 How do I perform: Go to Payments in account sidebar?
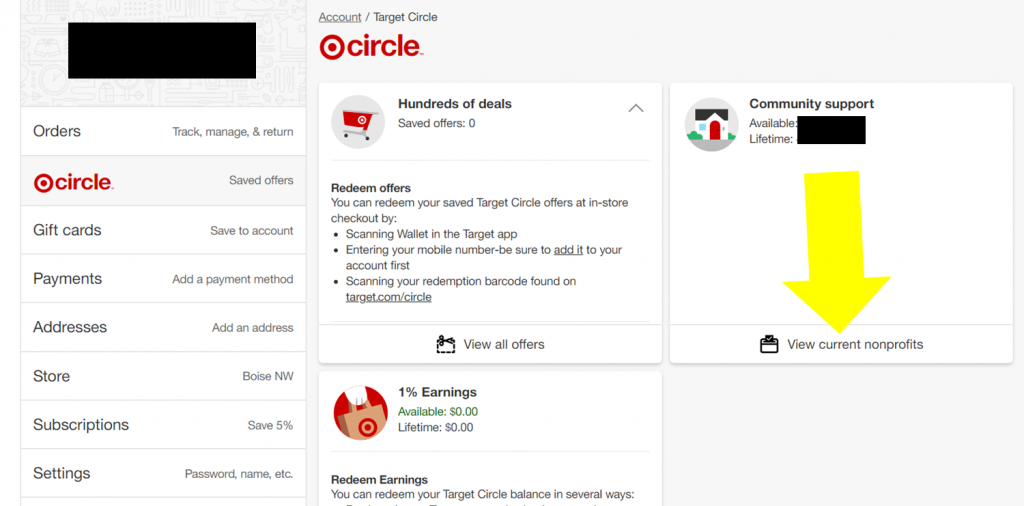point(163,279)
